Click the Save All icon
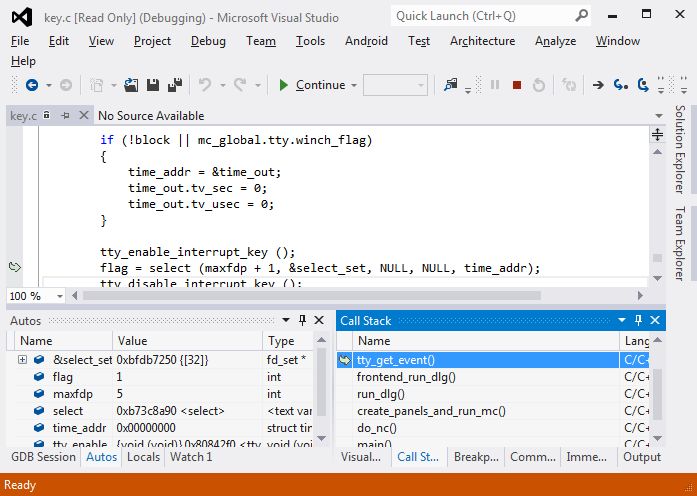The image size is (697, 496). (175, 85)
